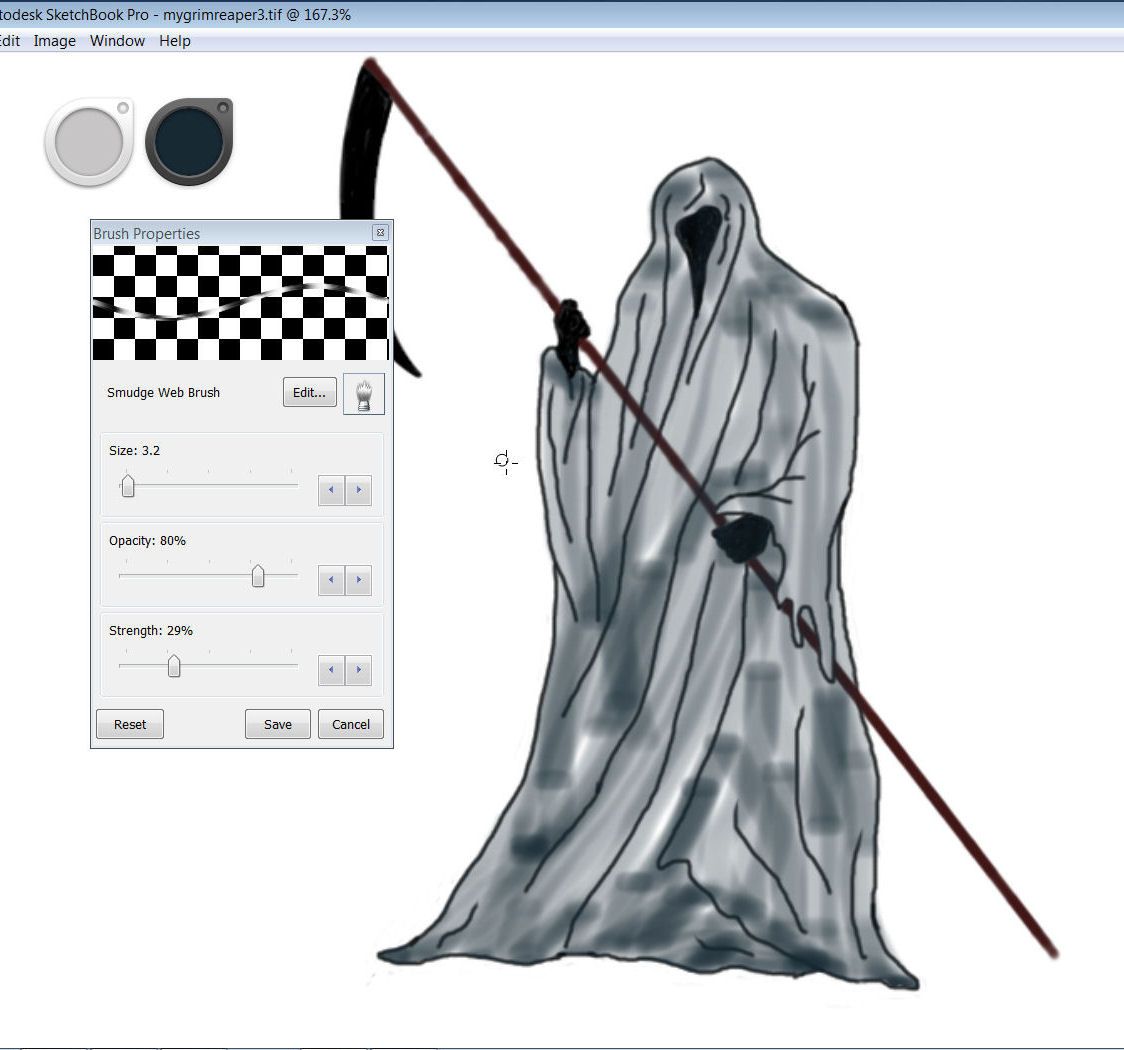Select the light gray Brush puck

click(x=88, y=141)
